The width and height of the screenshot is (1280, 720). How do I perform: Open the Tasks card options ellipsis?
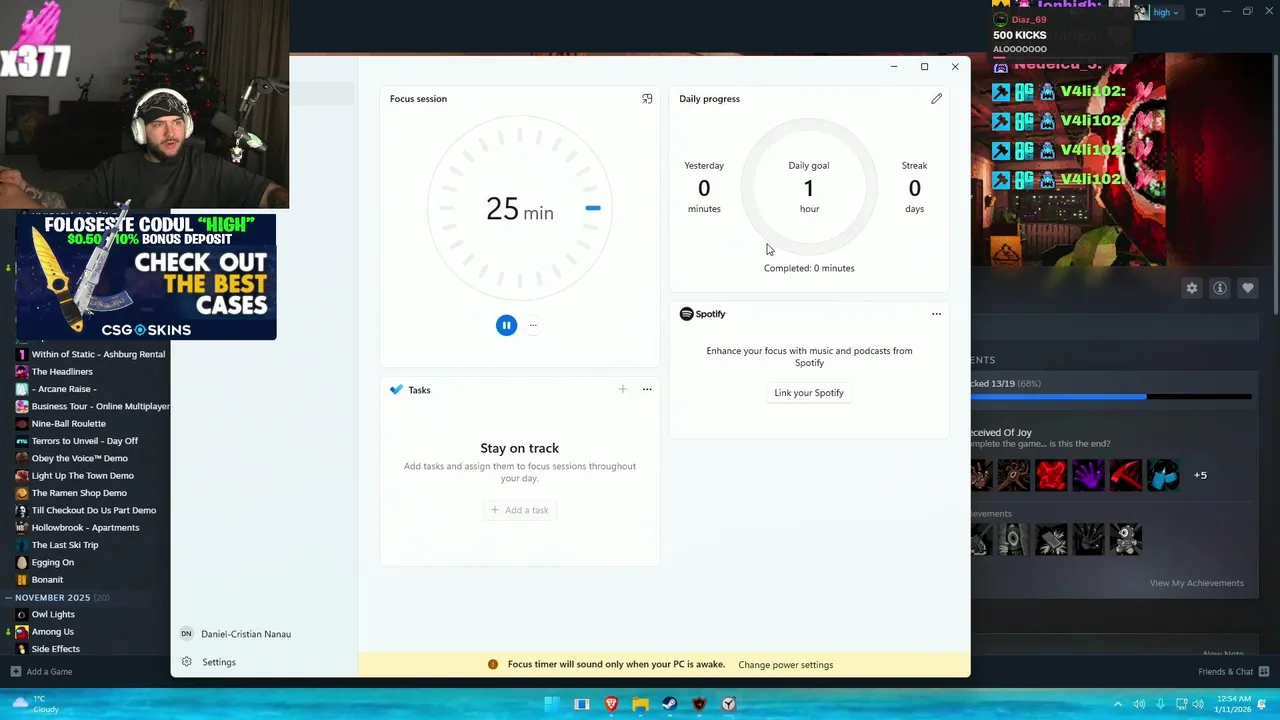(x=647, y=390)
